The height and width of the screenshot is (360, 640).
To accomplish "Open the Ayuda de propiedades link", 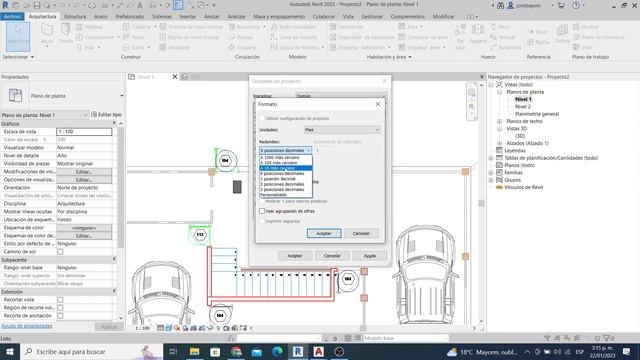I will click(27, 326).
